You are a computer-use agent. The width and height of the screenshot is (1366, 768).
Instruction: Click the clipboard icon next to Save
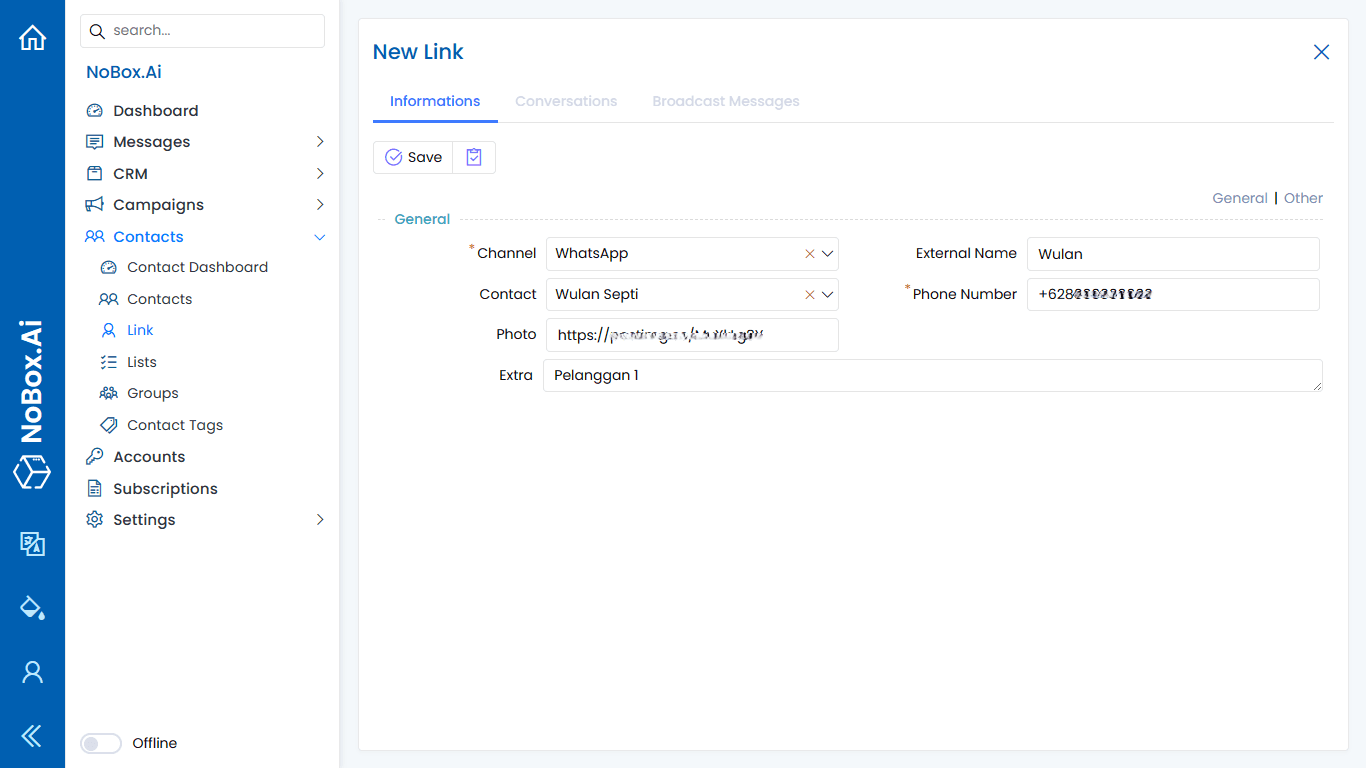(473, 157)
